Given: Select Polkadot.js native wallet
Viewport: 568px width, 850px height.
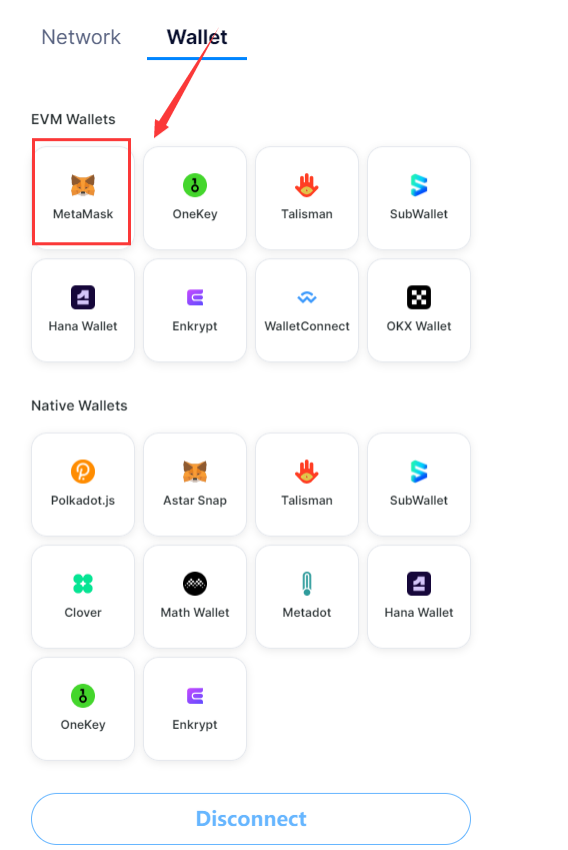Looking at the screenshot, I should pos(83,484).
